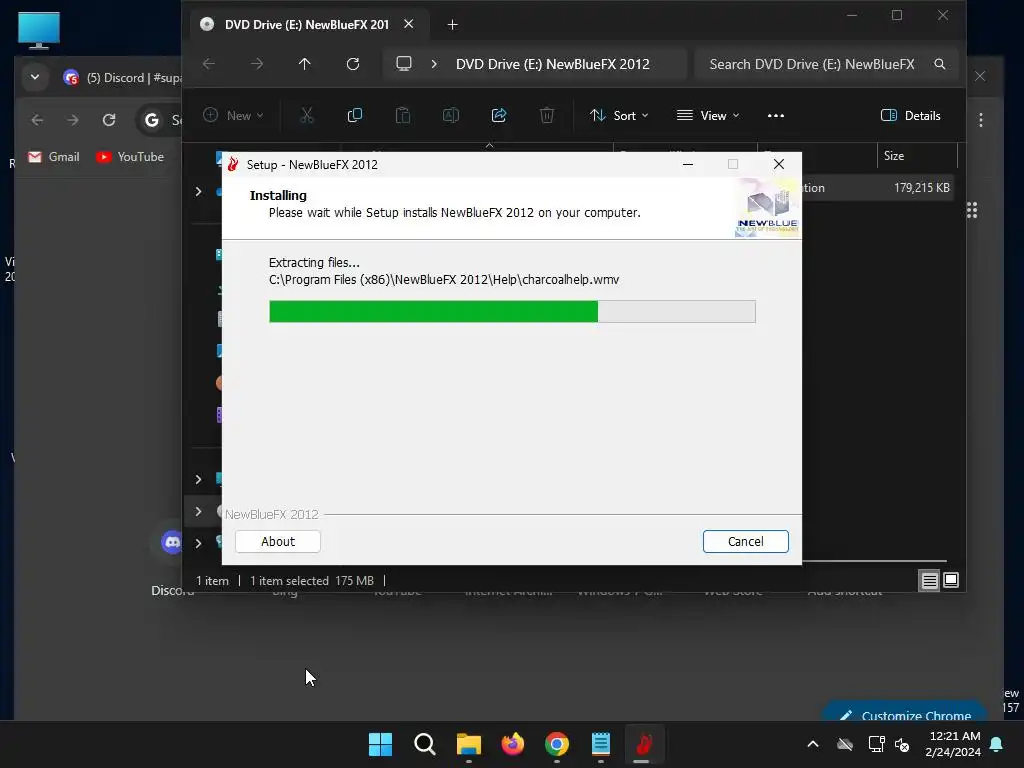
Task: Click the muted volume tray icon
Action: click(902, 744)
